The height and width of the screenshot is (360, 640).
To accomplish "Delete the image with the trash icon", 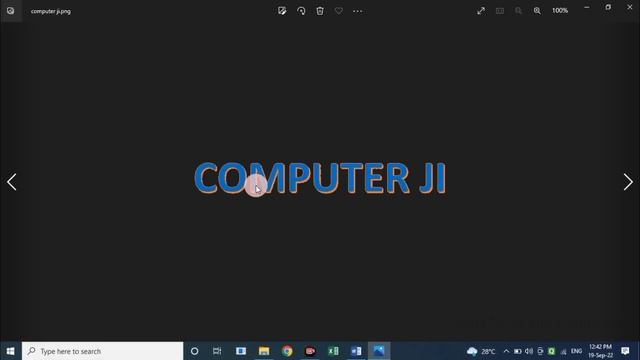I will [320, 11].
